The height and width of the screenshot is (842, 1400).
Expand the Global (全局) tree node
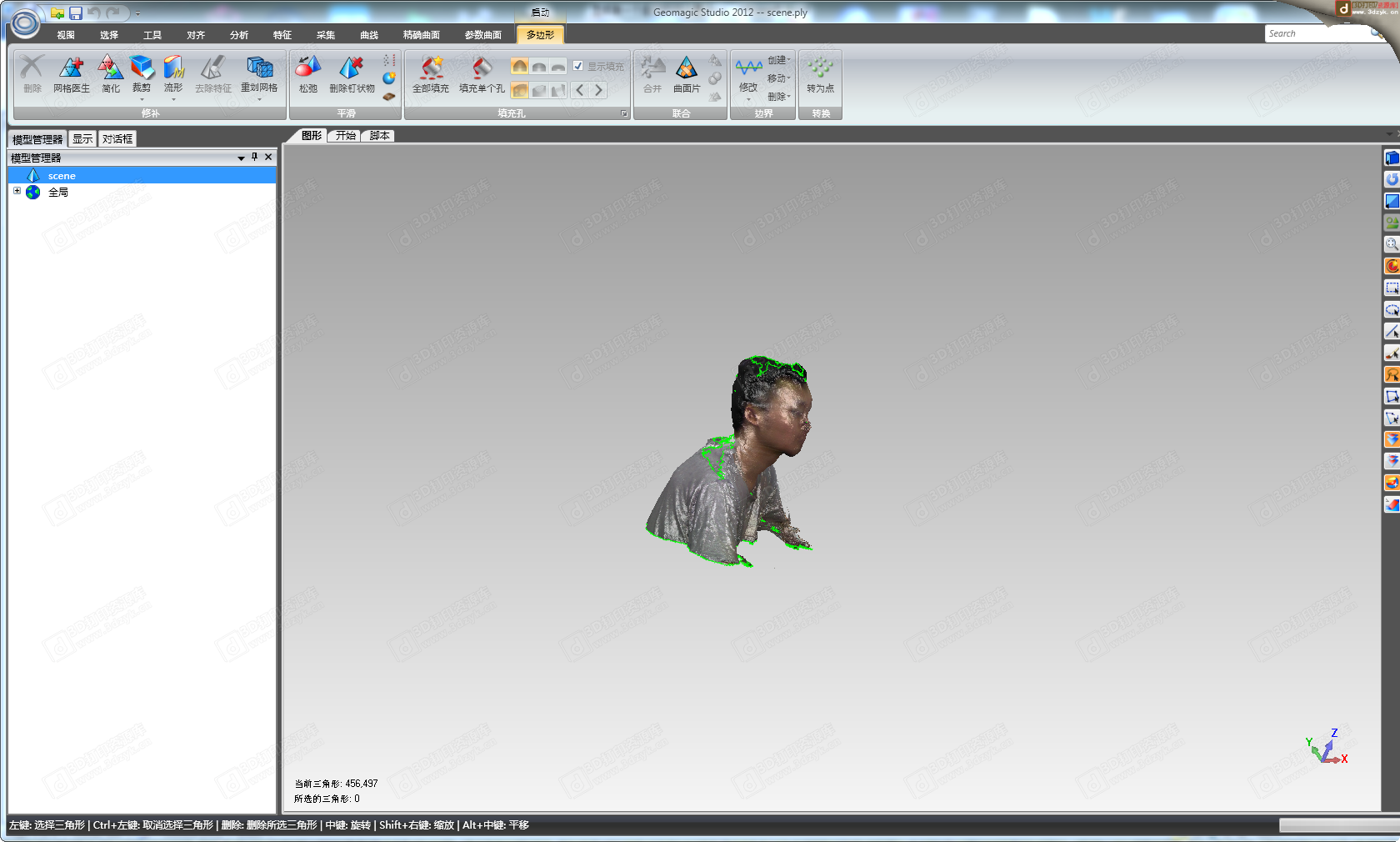click(17, 191)
